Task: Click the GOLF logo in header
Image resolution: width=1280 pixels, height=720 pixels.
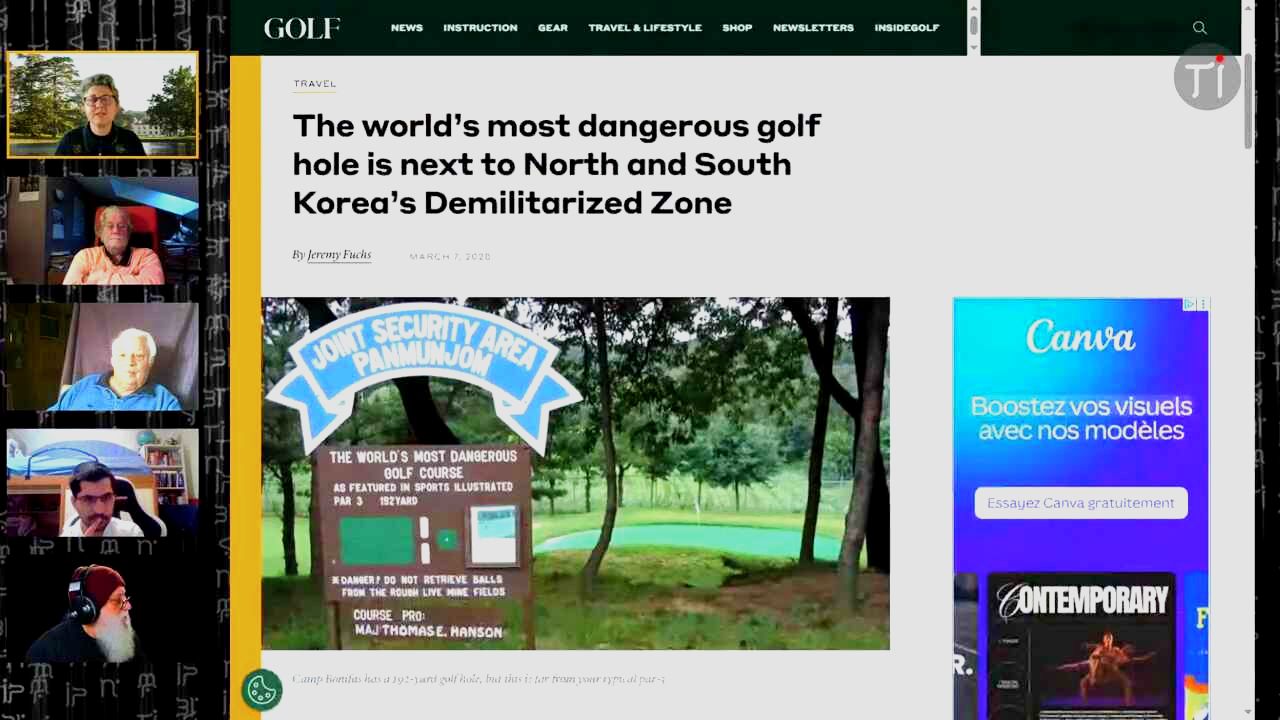Action: [x=302, y=28]
